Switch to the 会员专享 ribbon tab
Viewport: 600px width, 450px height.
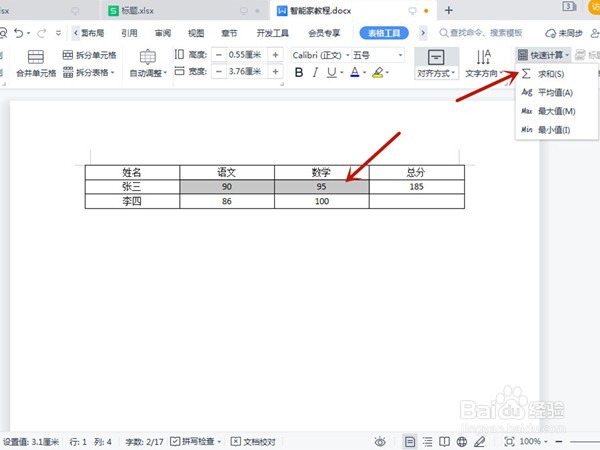pos(324,33)
